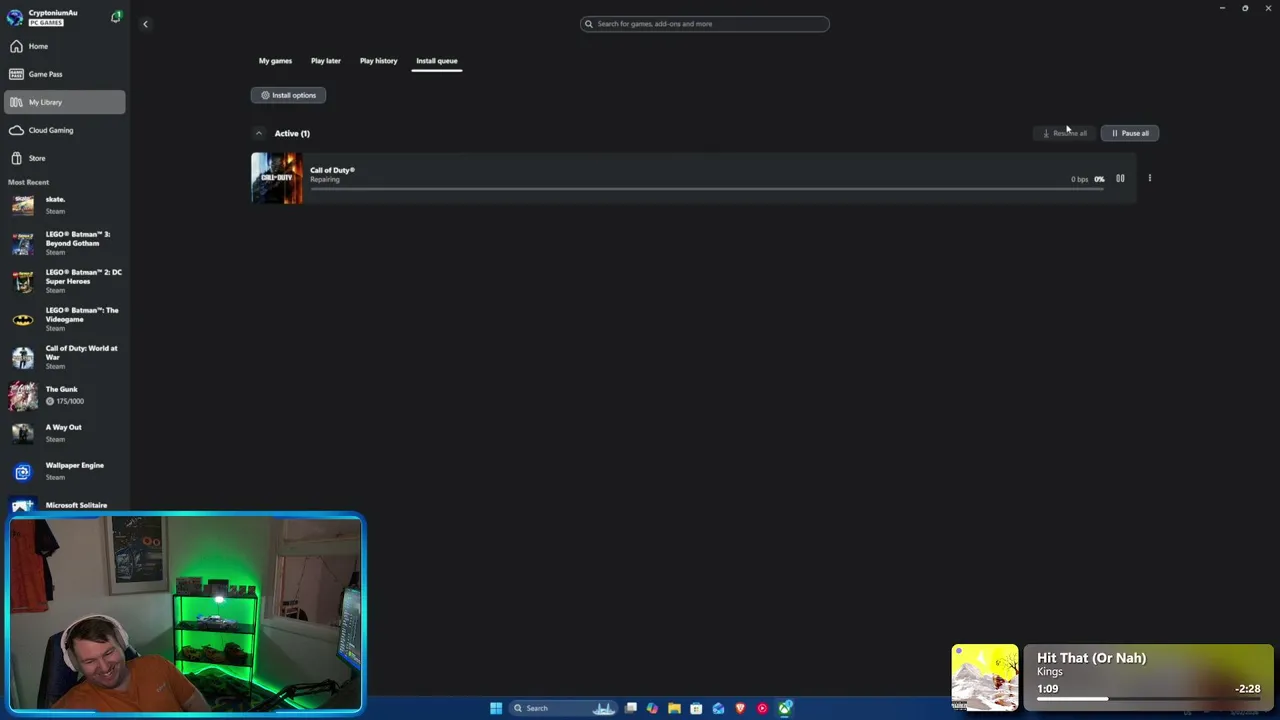Click the Call of Duty® title
The height and width of the screenshot is (720, 1280).
point(332,170)
